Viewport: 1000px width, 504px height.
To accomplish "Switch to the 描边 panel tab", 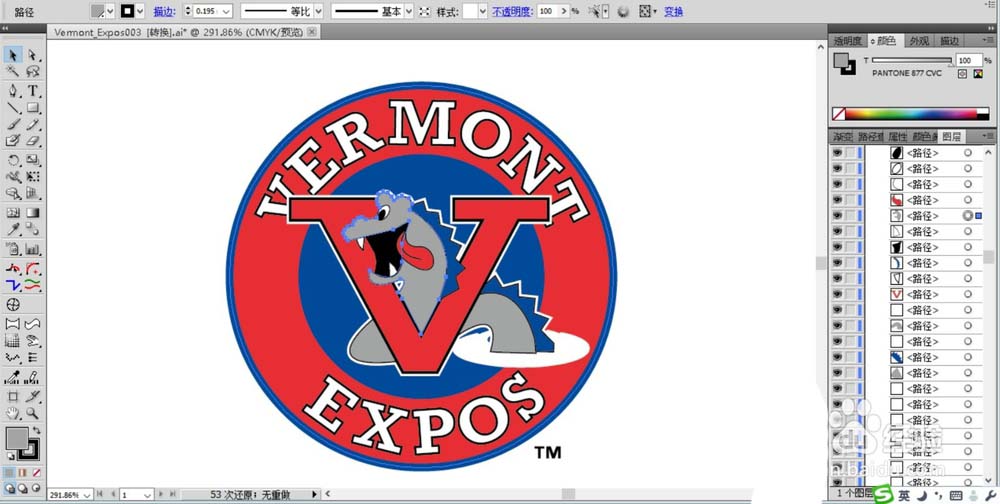I will coord(948,41).
